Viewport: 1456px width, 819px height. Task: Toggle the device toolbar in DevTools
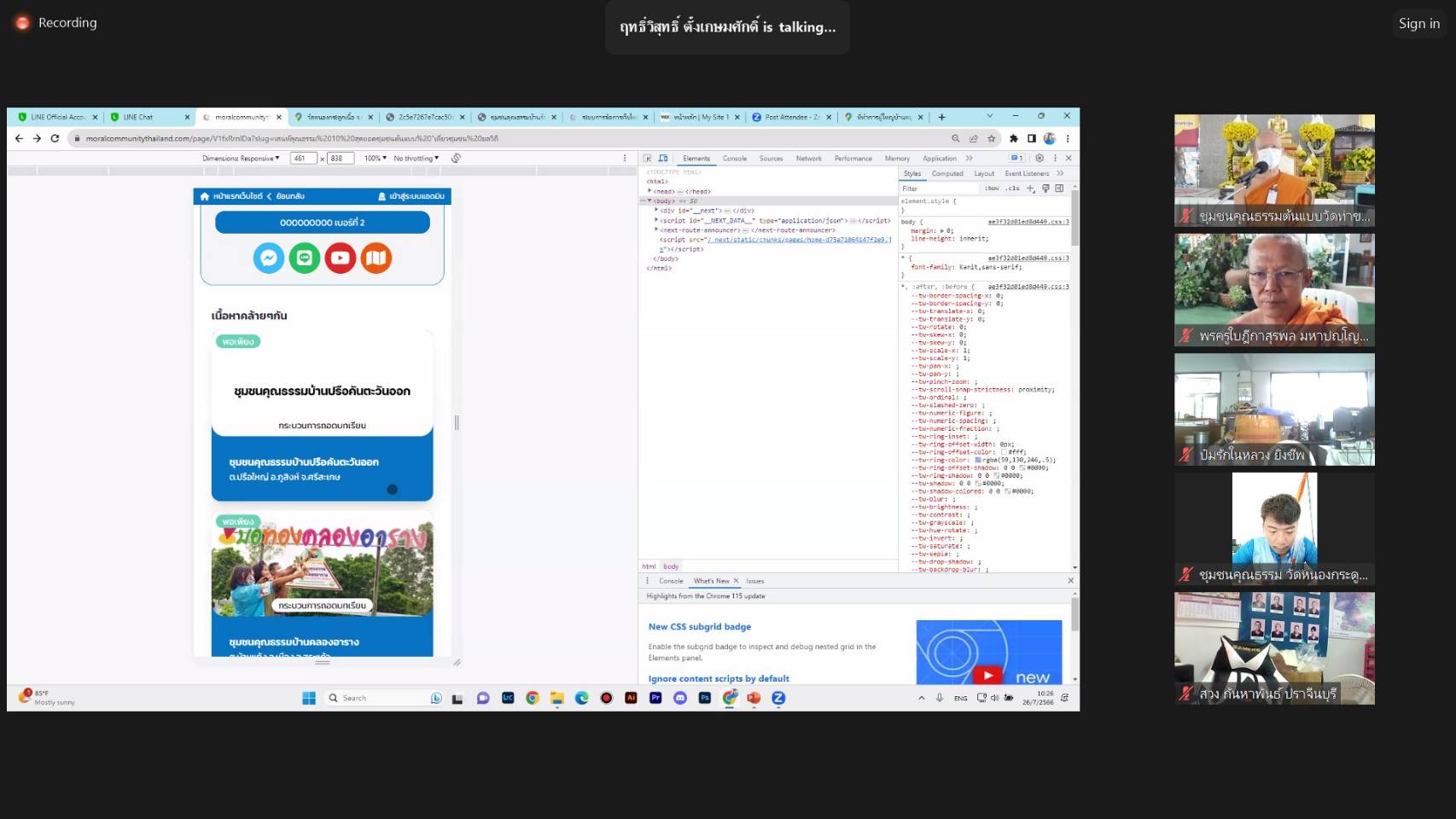(663, 158)
